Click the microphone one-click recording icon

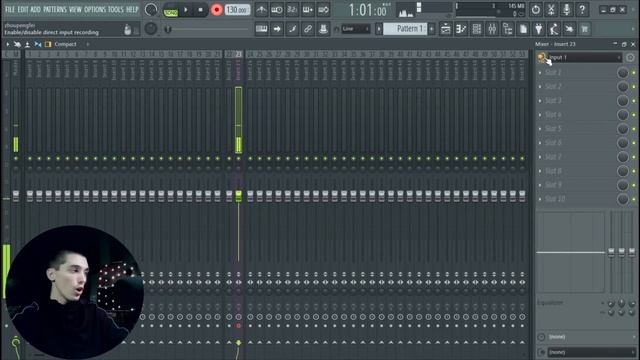567,9
